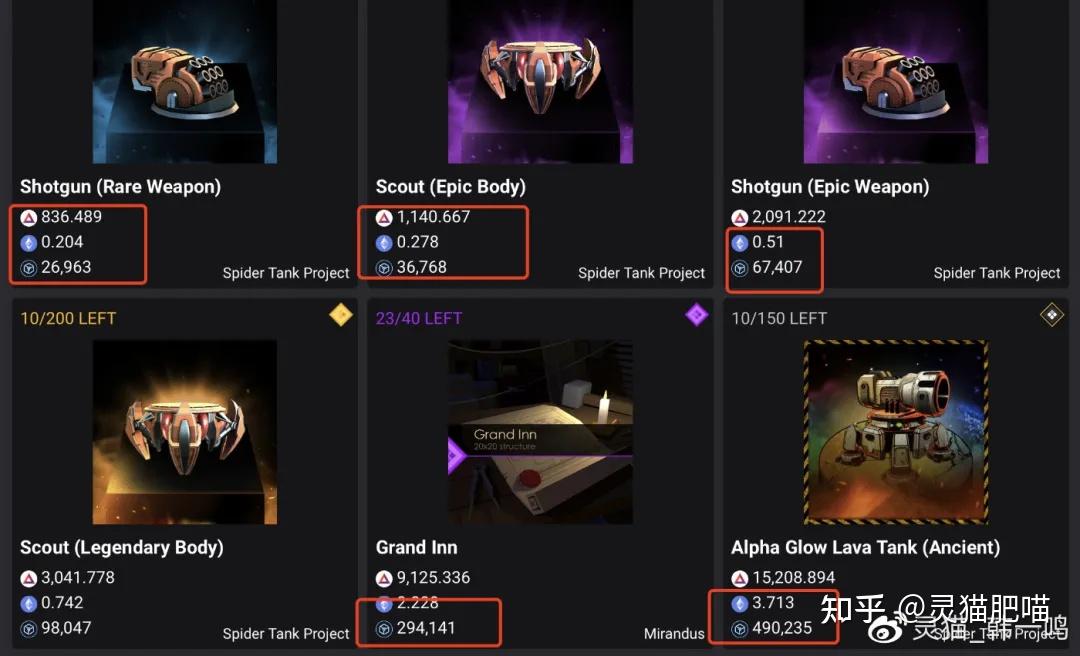This screenshot has height=656, width=1080.
Task: Click the purple Epic rarity diamond icon
Action: point(696,316)
